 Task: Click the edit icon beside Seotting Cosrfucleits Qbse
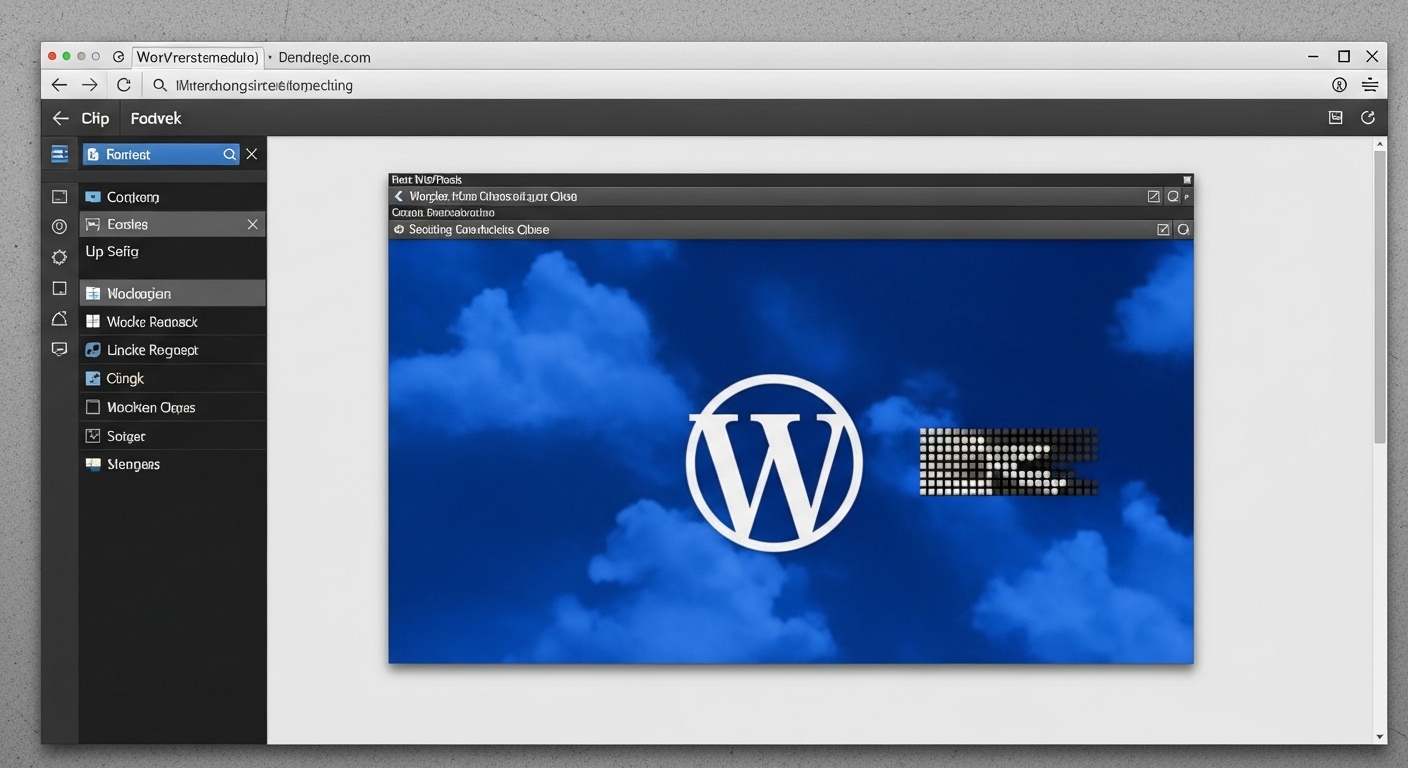tap(1163, 229)
